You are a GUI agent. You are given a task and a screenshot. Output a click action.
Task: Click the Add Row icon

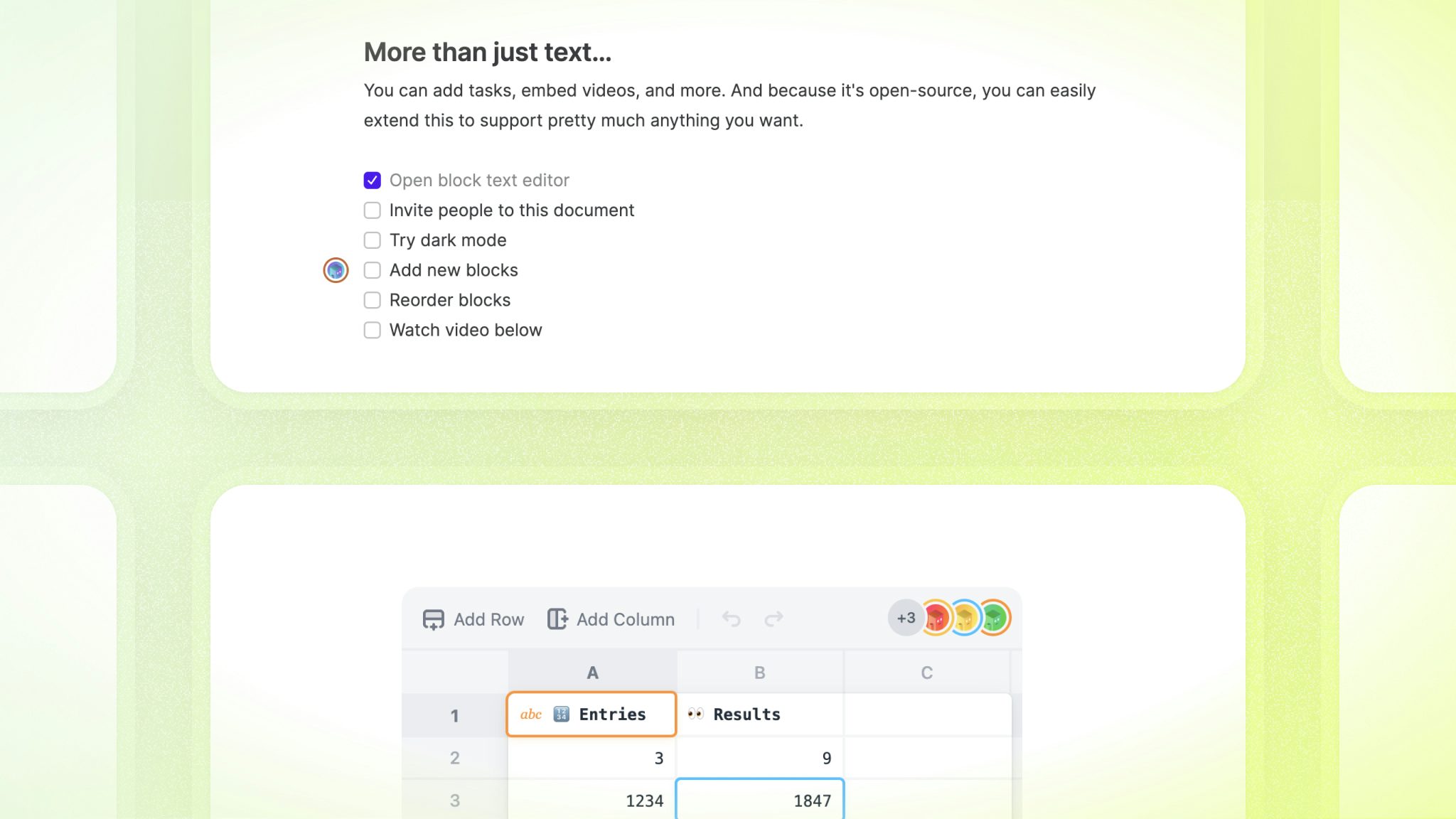pyautogui.click(x=432, y=619)
